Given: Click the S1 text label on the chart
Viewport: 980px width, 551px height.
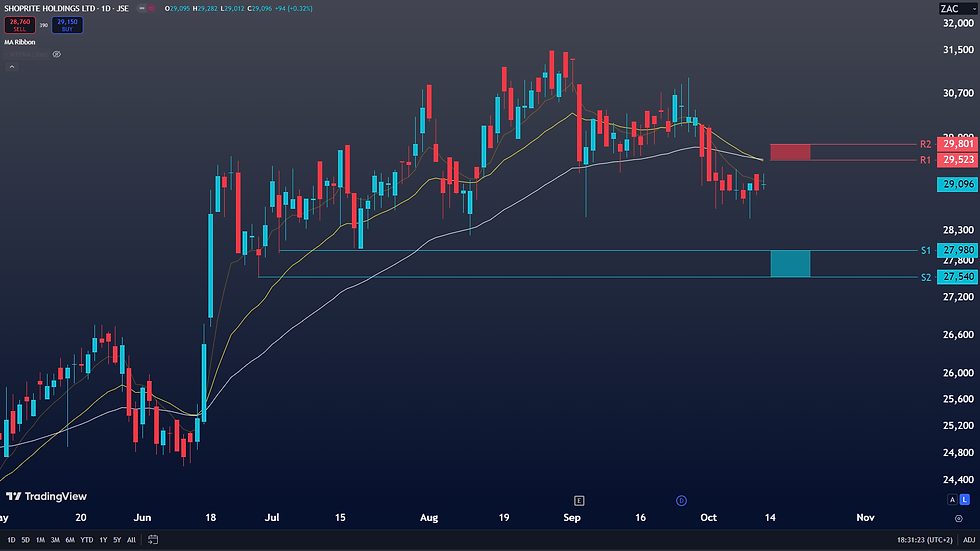Looking at the screenshot, I should click(x=926, y=251).
